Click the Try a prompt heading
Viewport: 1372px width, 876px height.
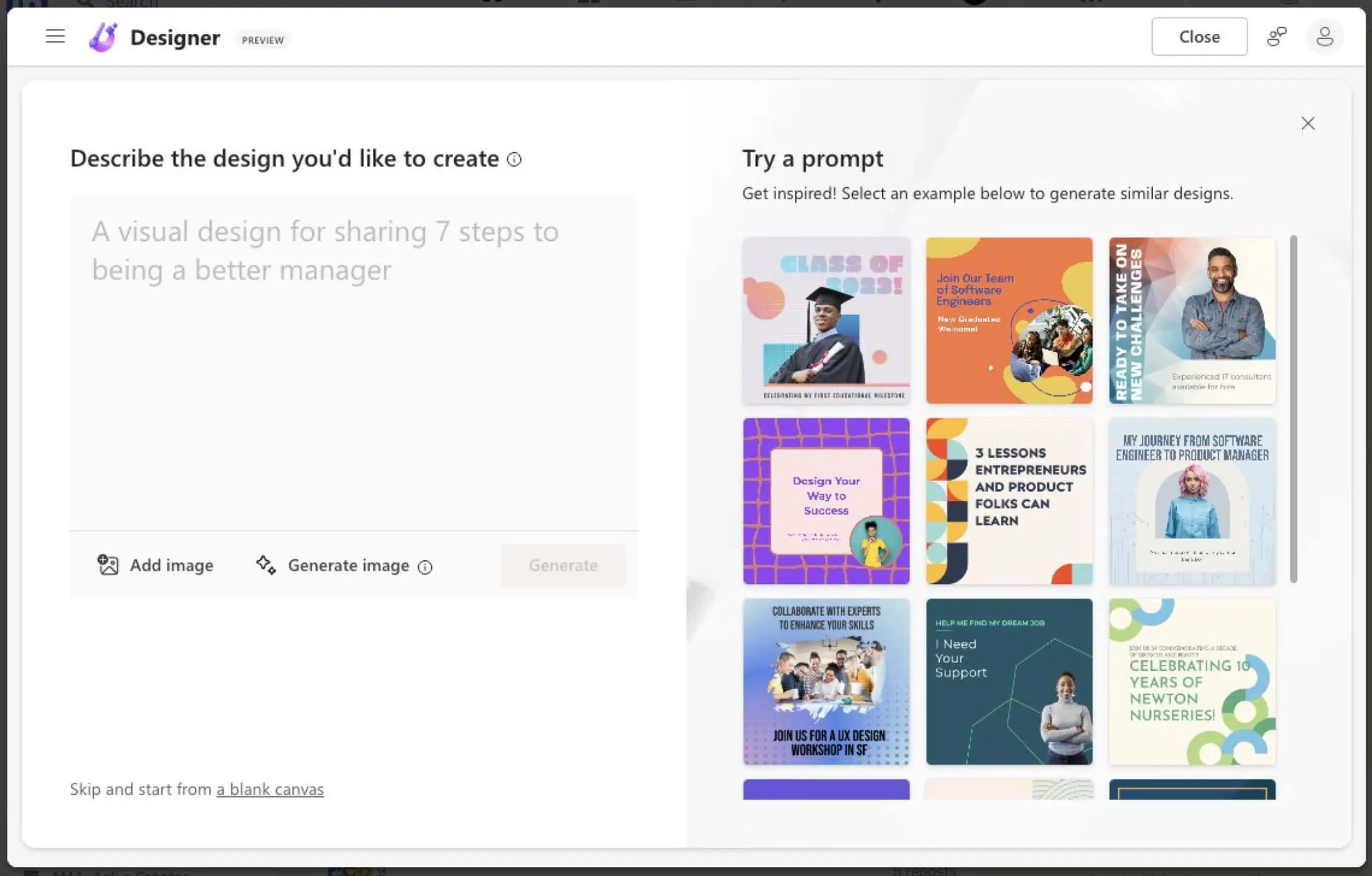click(813, 158)
